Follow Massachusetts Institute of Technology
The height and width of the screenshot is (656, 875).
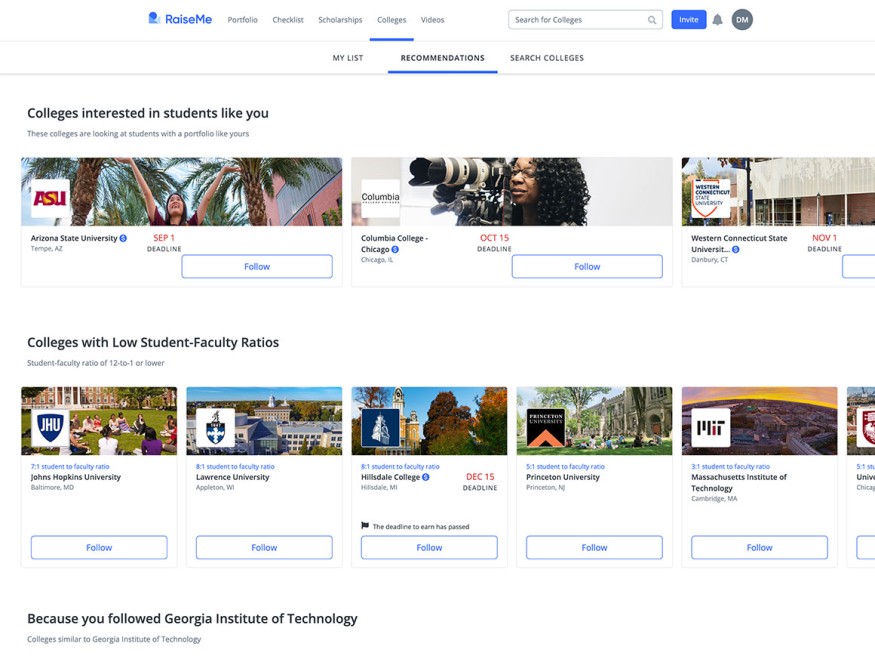coord(759,548)
